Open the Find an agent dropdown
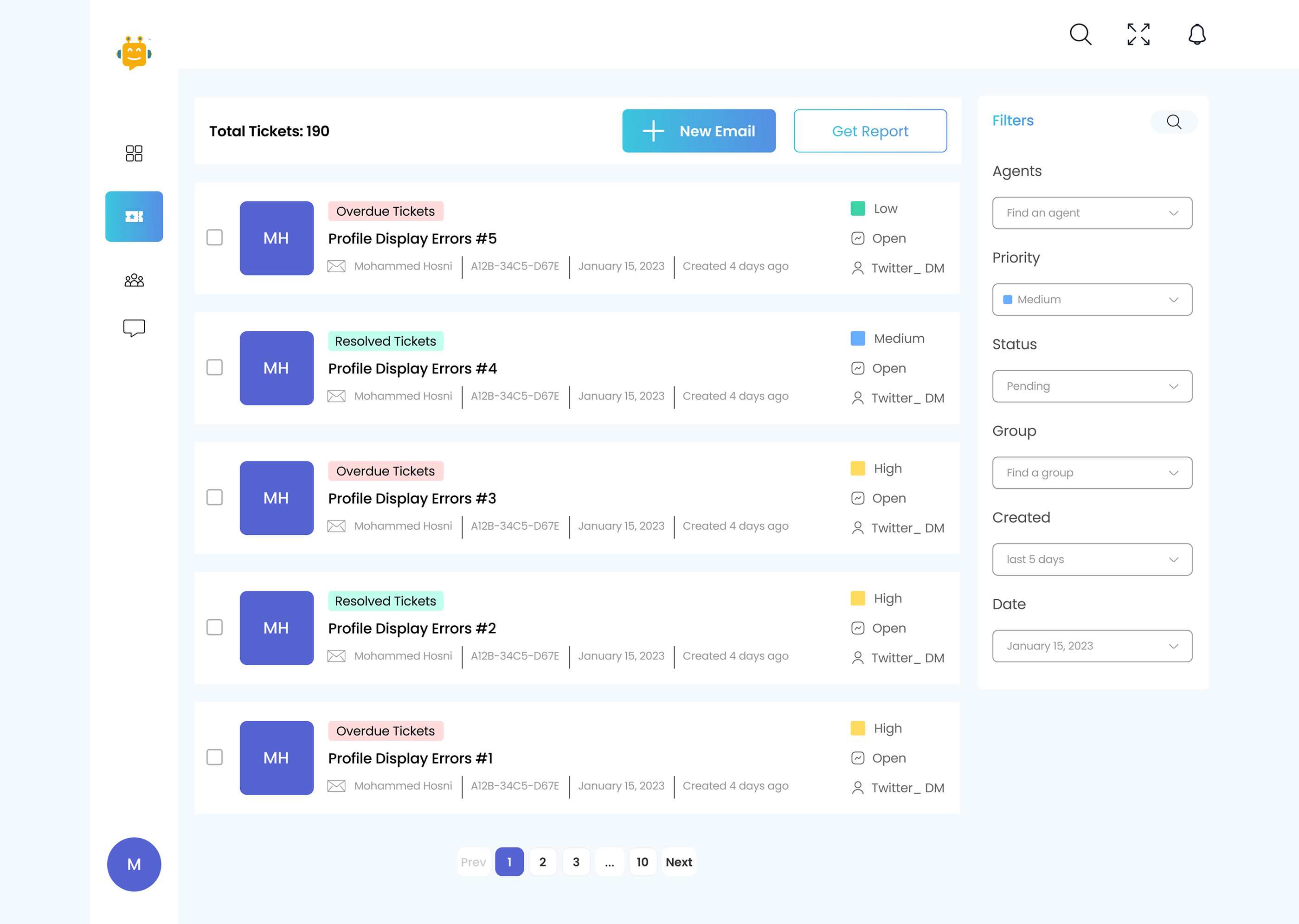The height and width of the screenshot is (924, 1299). 1092,213
